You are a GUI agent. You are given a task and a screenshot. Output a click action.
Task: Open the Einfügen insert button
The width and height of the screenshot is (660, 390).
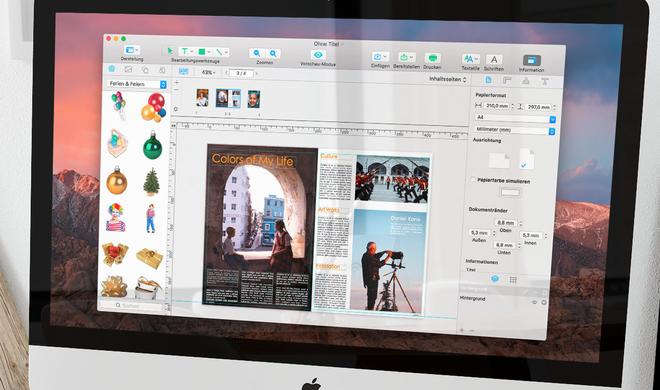coord(380,57)
